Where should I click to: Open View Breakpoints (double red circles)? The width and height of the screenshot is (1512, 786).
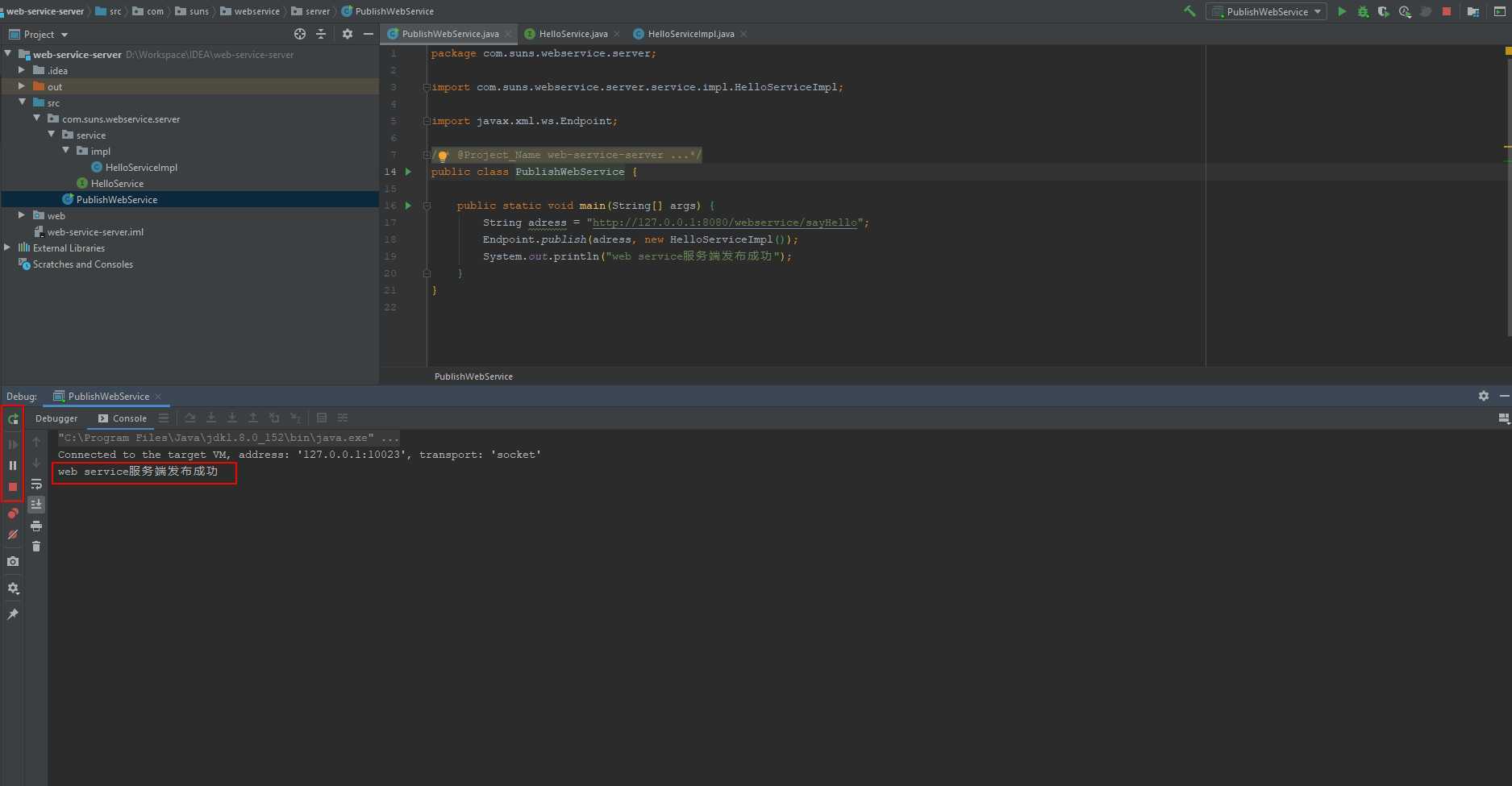[x=13, y=514]
